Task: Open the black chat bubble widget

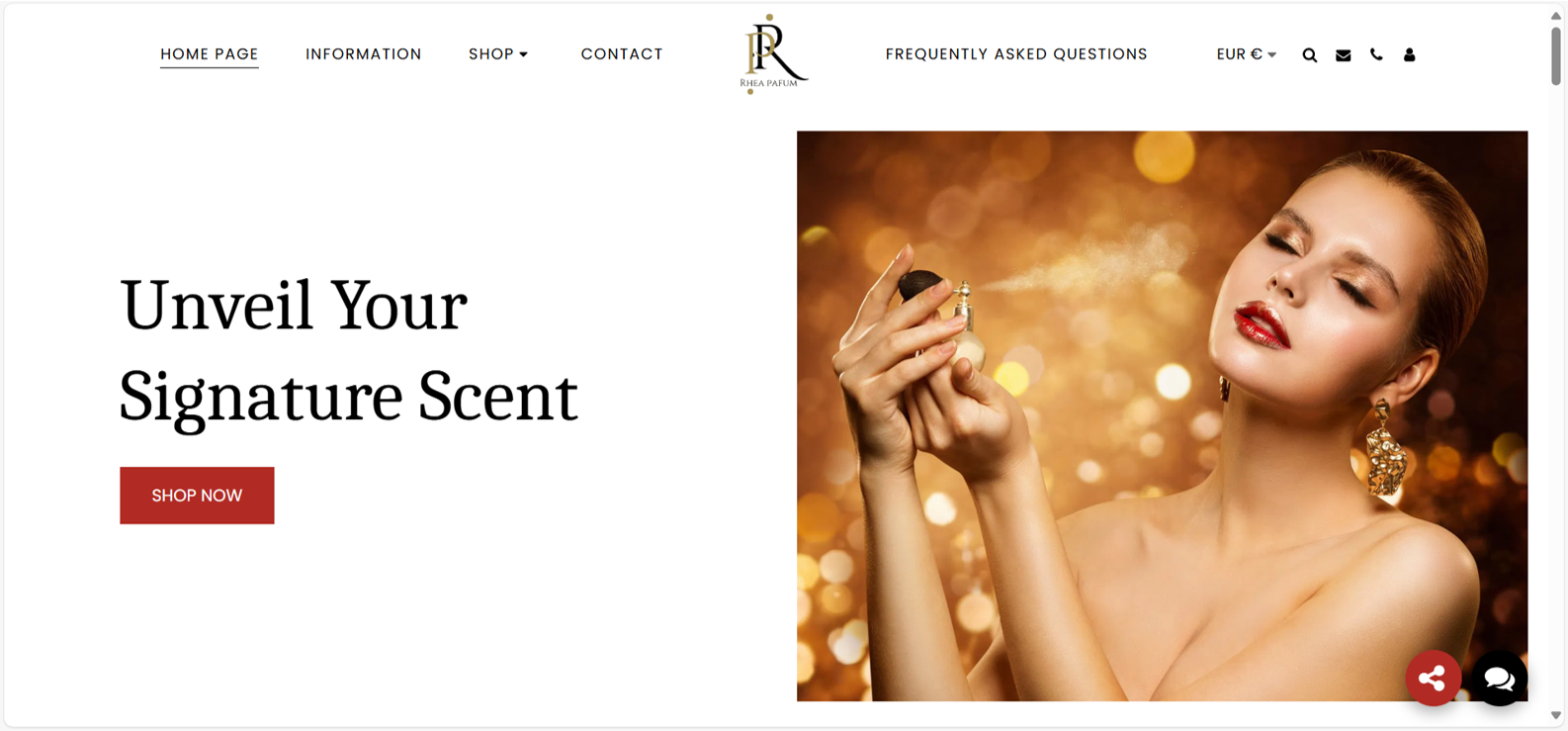Action: click(x=1499, y=678)
